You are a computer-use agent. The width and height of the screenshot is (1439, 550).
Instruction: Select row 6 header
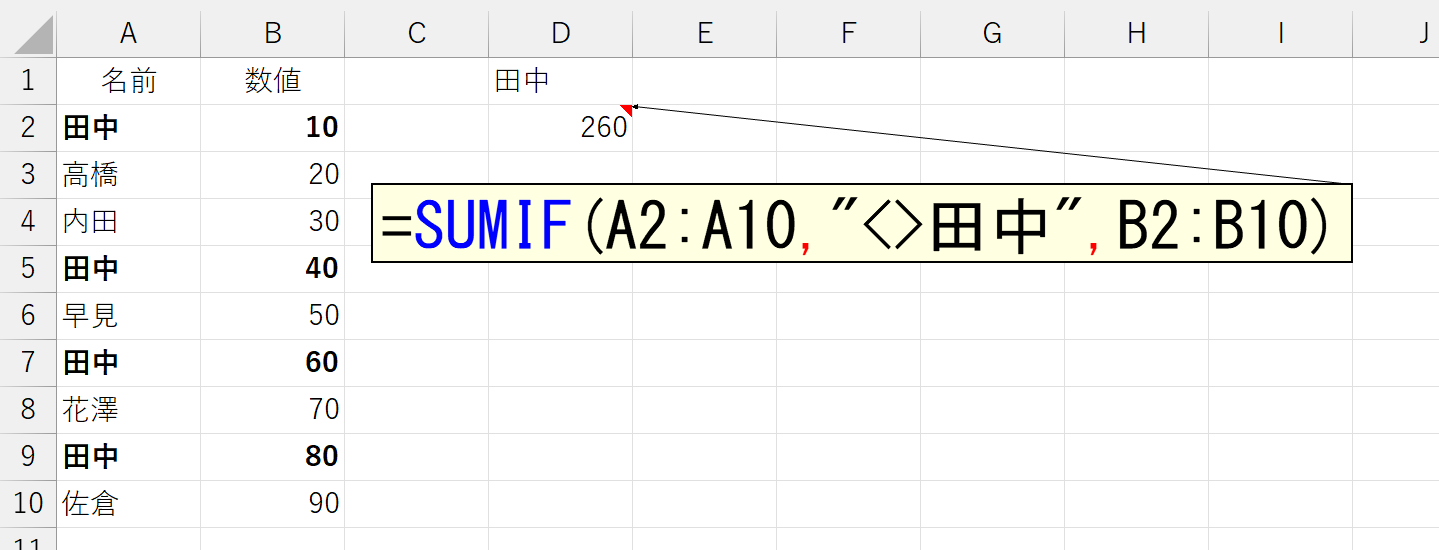point(28,316)
